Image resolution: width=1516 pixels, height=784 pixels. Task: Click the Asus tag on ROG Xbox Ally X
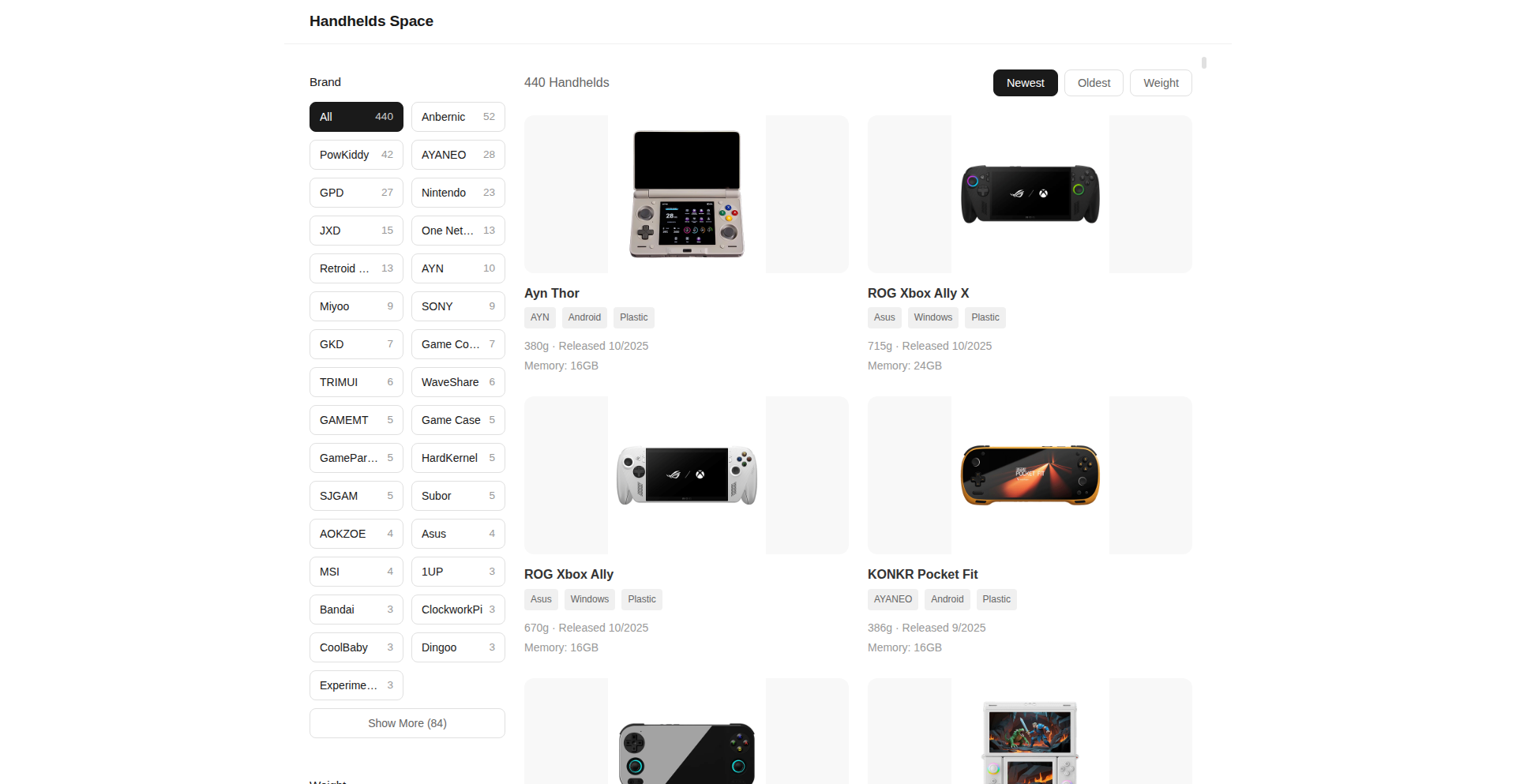click(x=884, y=317)
